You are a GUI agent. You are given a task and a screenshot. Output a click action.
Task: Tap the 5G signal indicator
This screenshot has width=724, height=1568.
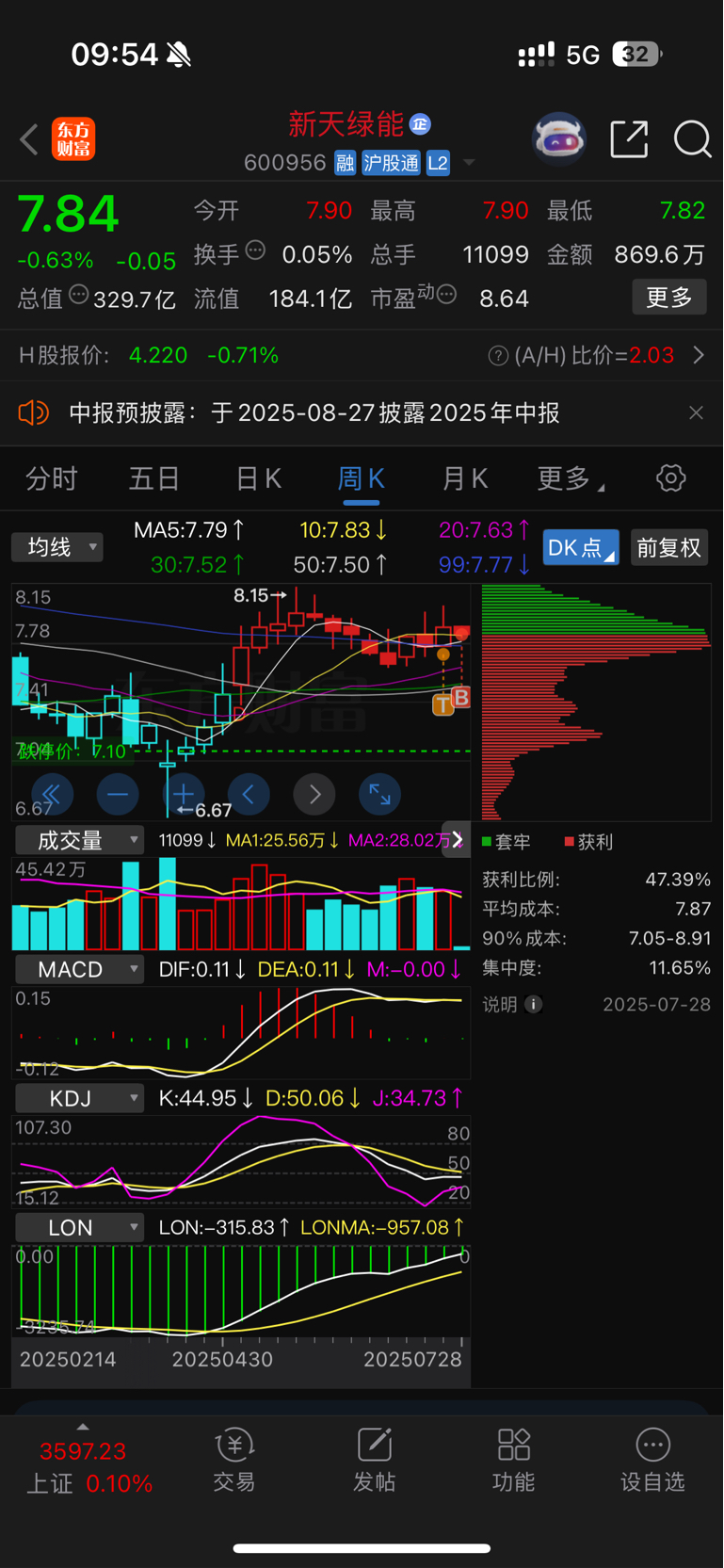tap(583, 55)
